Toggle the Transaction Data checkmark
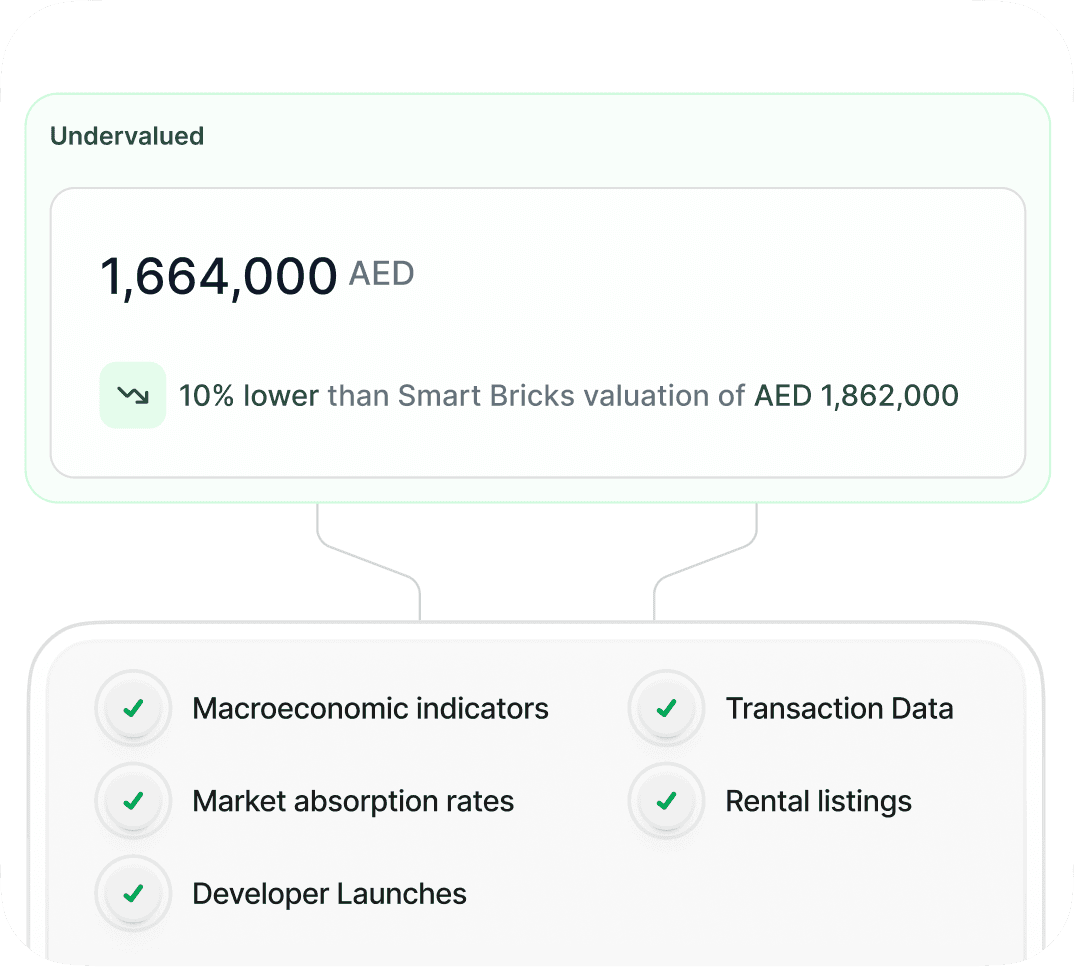1074x967 pixels. click(x=666, y=708)
